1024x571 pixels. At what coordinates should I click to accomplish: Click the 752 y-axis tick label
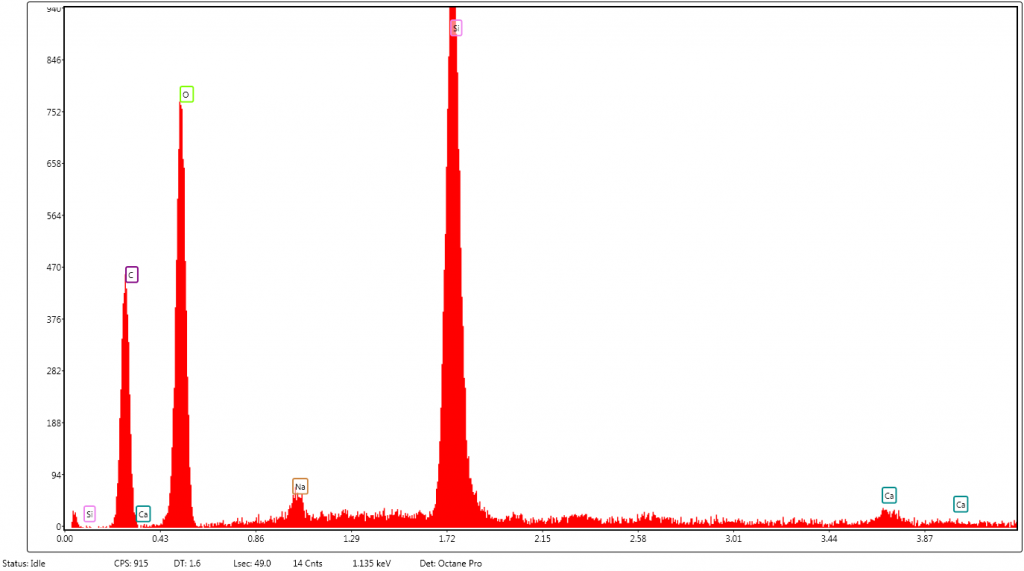pos(54,112)
